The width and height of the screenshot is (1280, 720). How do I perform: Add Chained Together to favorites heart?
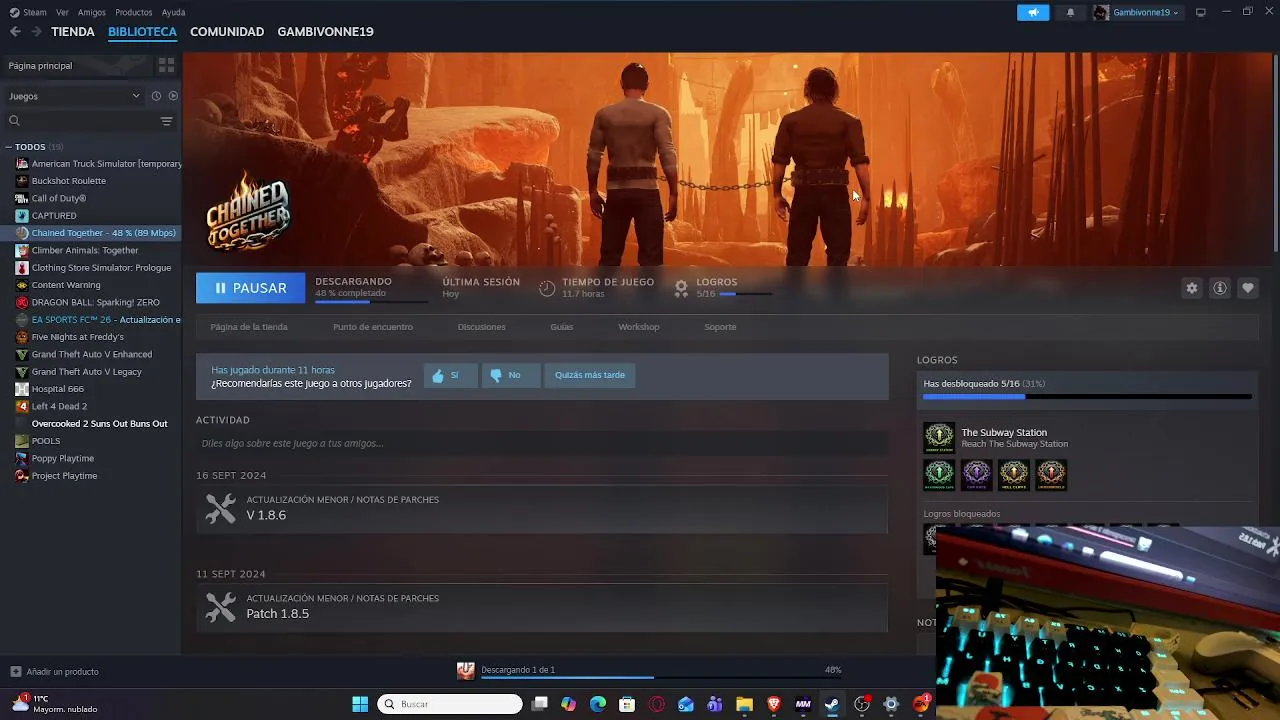coord(1247,288)
